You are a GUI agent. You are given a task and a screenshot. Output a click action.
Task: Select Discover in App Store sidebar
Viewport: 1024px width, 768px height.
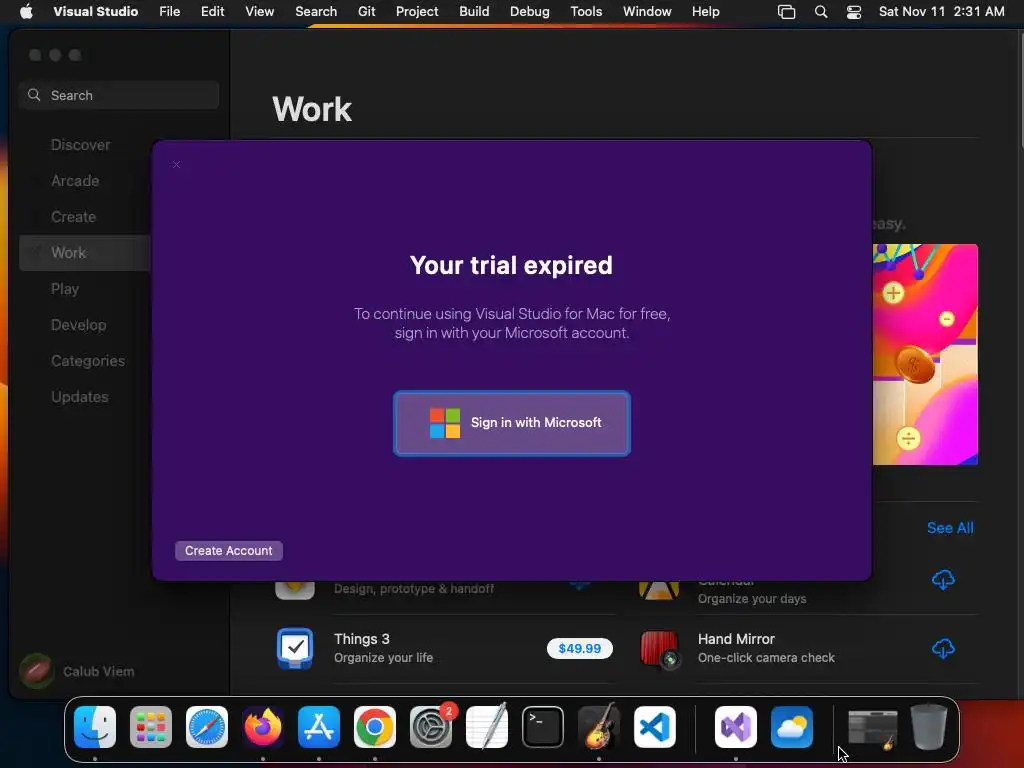pyautogui.click(x=81, y=145)
